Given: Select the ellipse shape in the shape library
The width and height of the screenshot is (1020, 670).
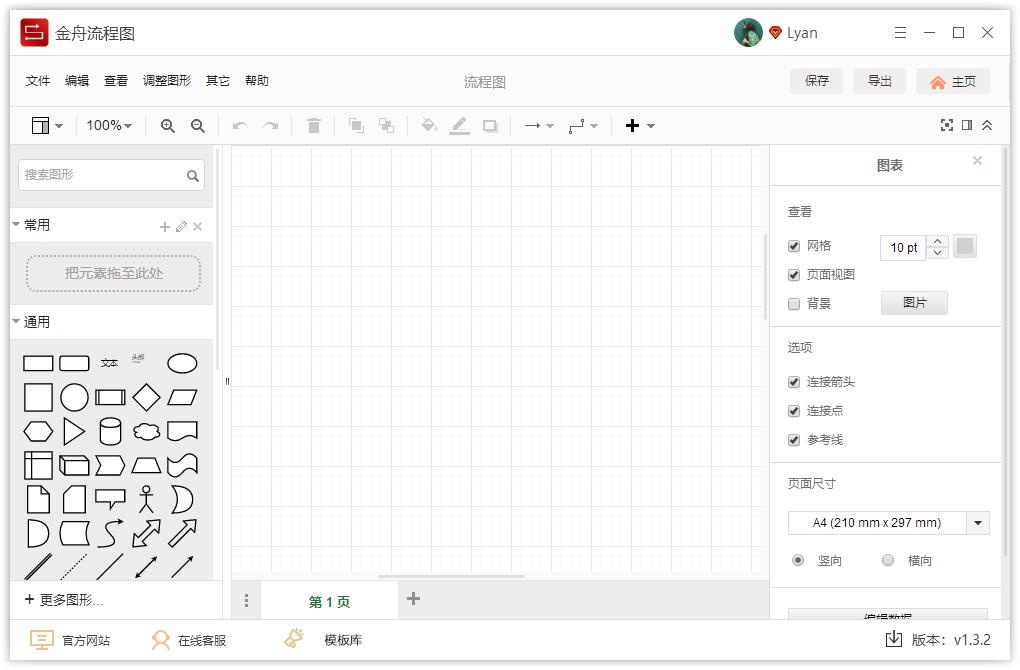Looking at the screenshot, I should coord(182,363).
